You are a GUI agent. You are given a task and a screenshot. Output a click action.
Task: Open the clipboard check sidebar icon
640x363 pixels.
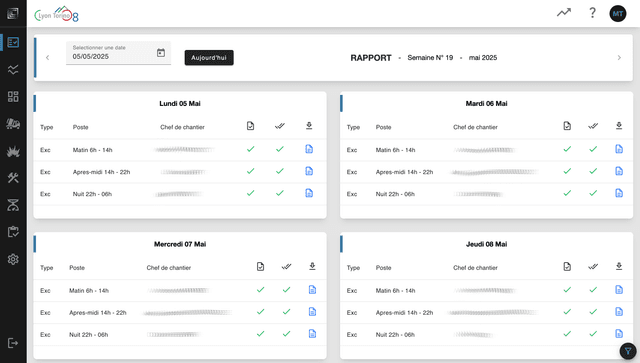tap(13, 232)
